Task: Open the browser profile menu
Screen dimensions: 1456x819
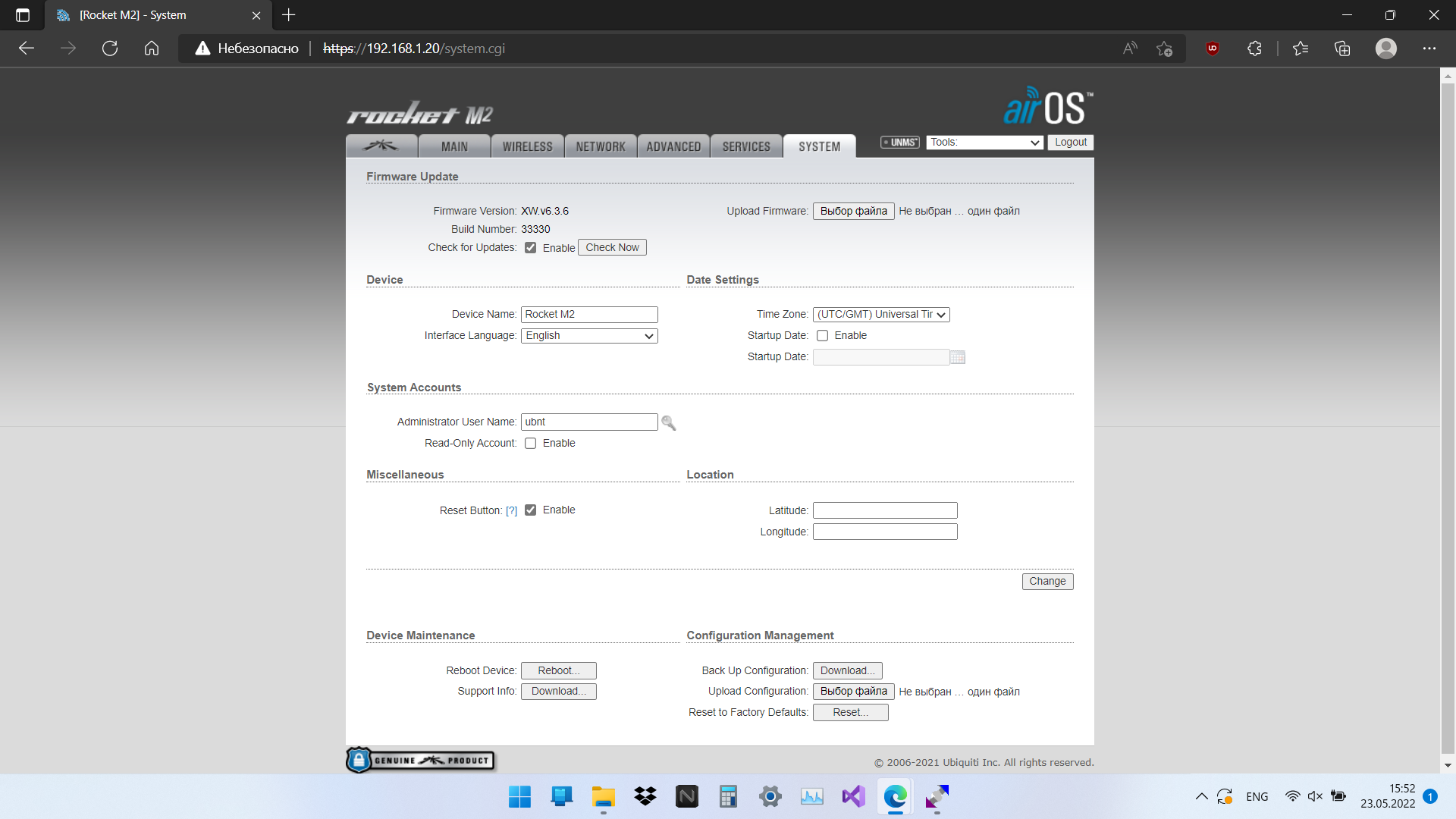Action: (x=1386, y=49)
